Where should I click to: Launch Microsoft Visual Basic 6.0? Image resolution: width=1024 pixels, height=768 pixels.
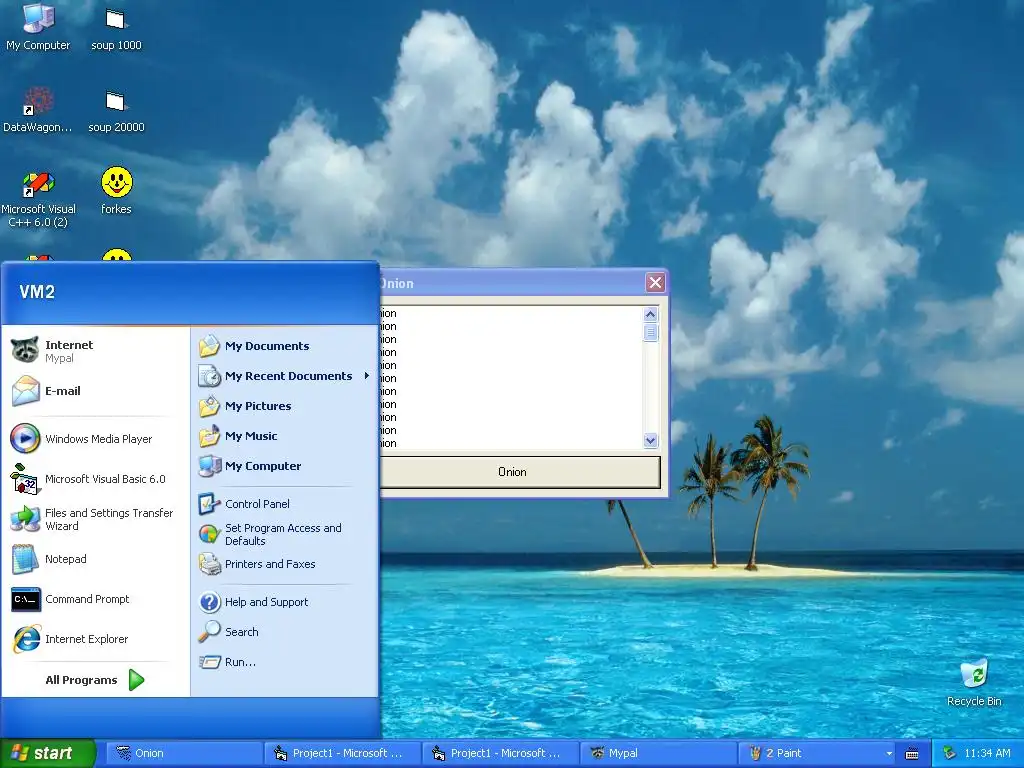[95, 479]
